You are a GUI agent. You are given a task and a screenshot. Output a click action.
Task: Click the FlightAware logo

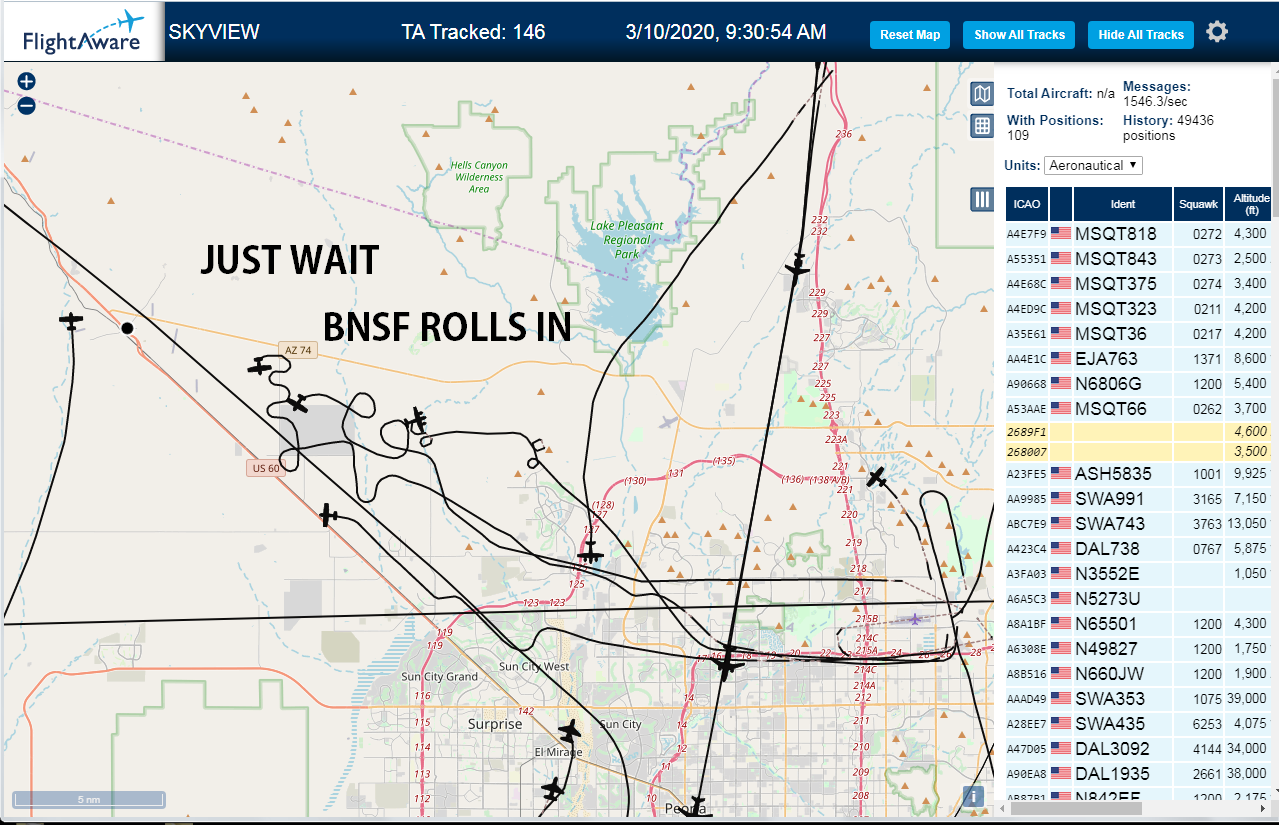[x=83, y=32]
